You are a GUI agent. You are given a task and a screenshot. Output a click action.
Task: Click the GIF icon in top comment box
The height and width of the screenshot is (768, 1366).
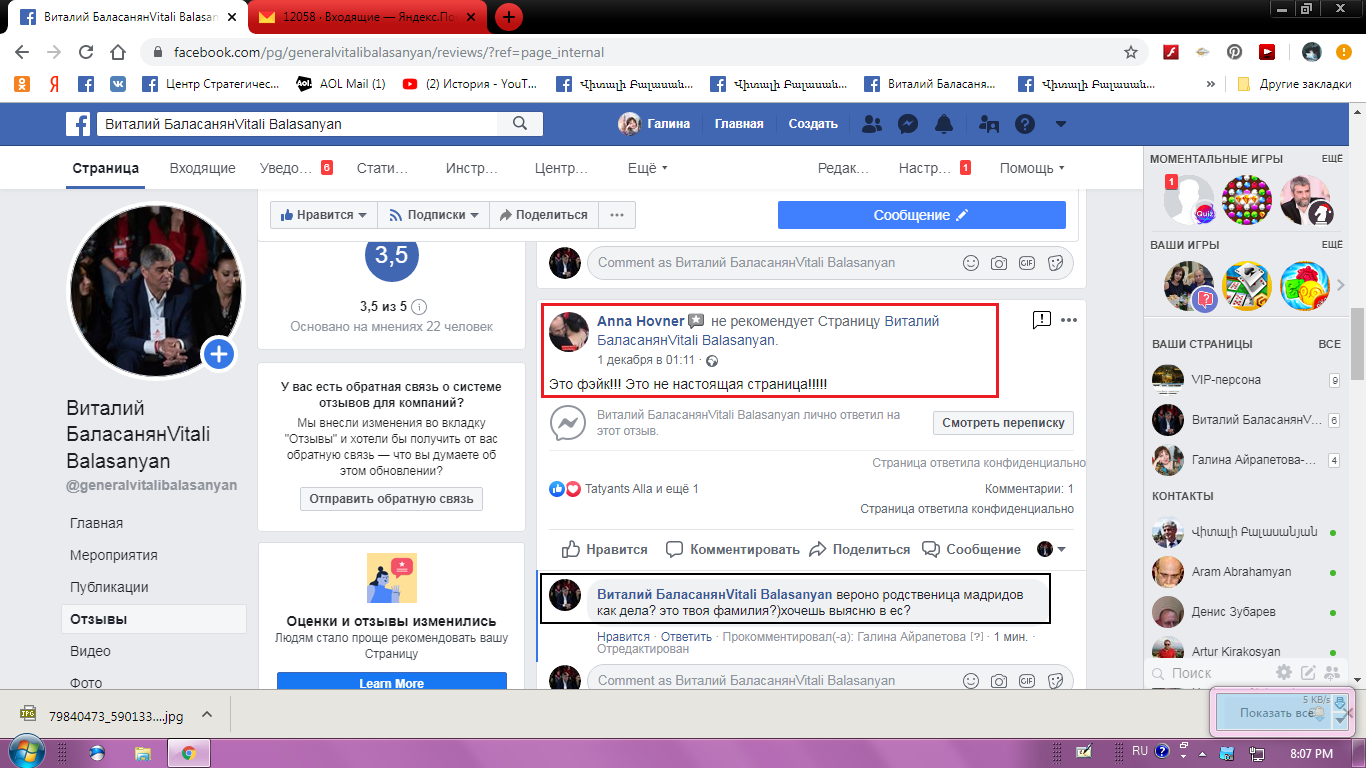point(1026,263)
